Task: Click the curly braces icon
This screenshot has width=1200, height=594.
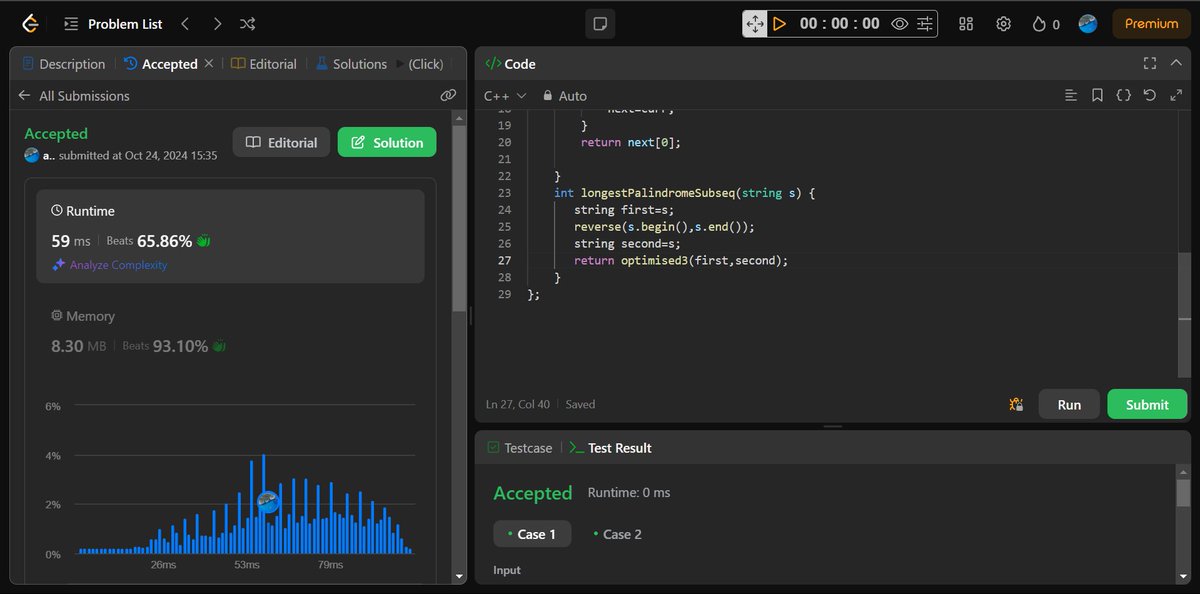Action: point(1123,96)
